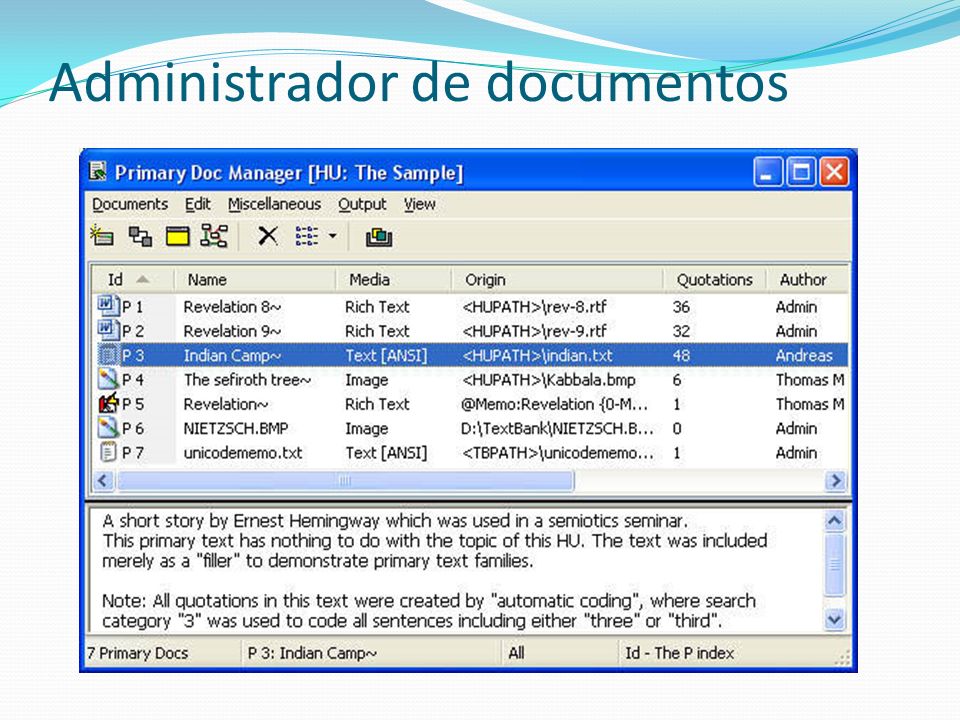The width and height of the screenshot is (960, 720).
Task: Click the list view style icon
Action: pyautogui.click(x=306, y=236)
